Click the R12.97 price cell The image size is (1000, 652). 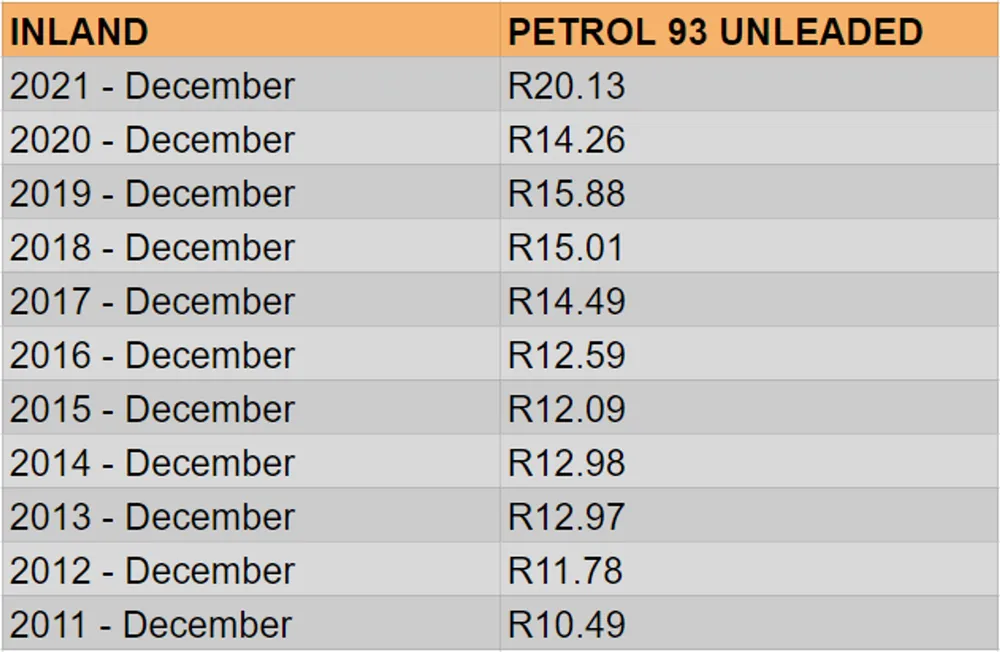749,516
